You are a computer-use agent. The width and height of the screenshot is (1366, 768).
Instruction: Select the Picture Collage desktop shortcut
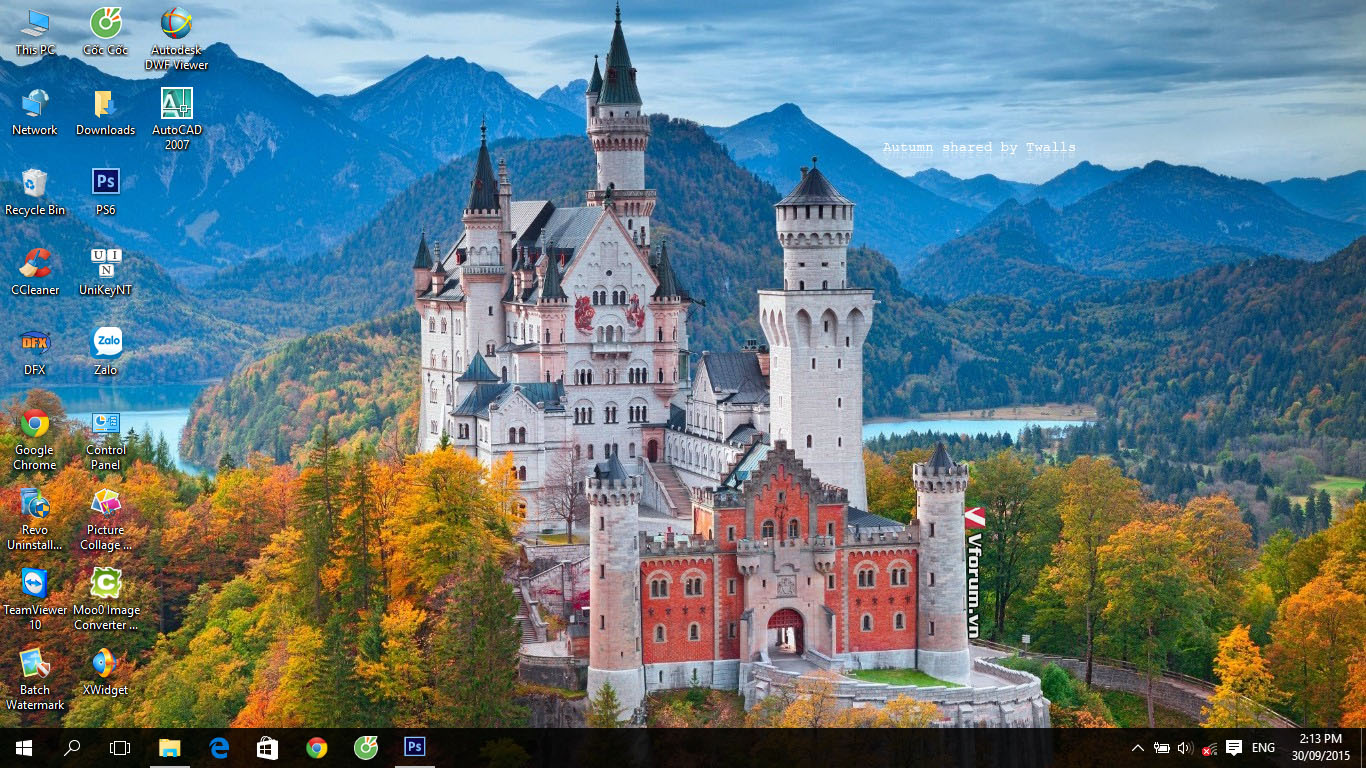point(105,519)
